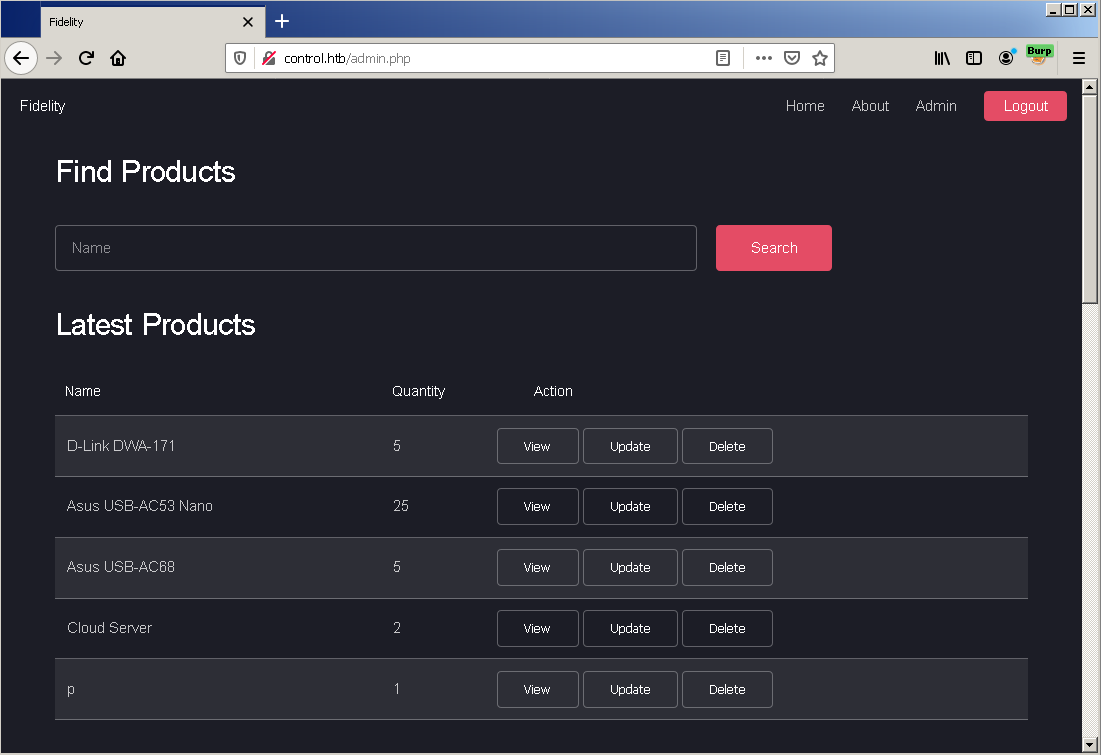Screen dimensions: 1101x755
Task: Delete the Cloud Server product
Action: 727,629
